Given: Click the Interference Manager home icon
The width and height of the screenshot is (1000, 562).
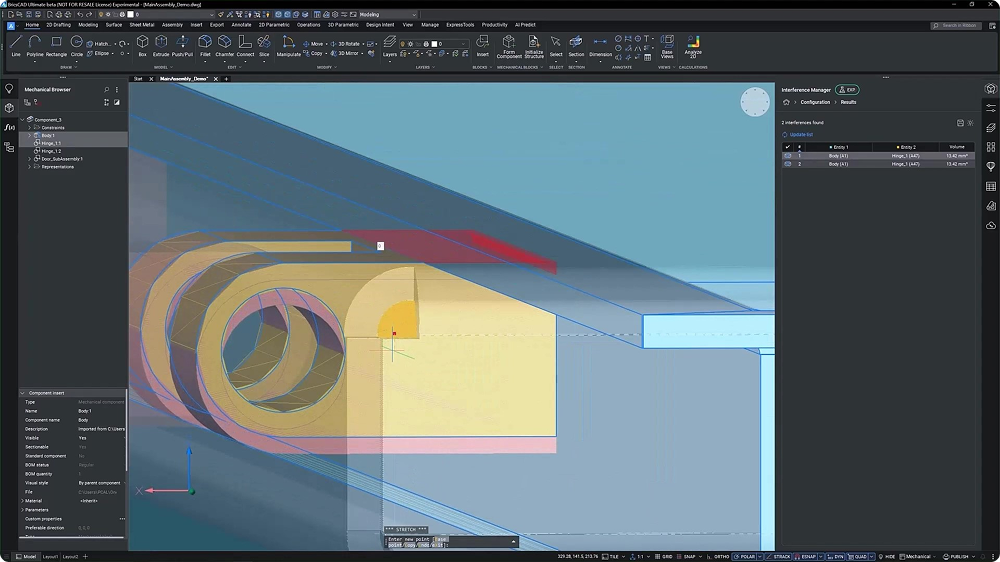Looking at the screenshot, I should 786,102.
